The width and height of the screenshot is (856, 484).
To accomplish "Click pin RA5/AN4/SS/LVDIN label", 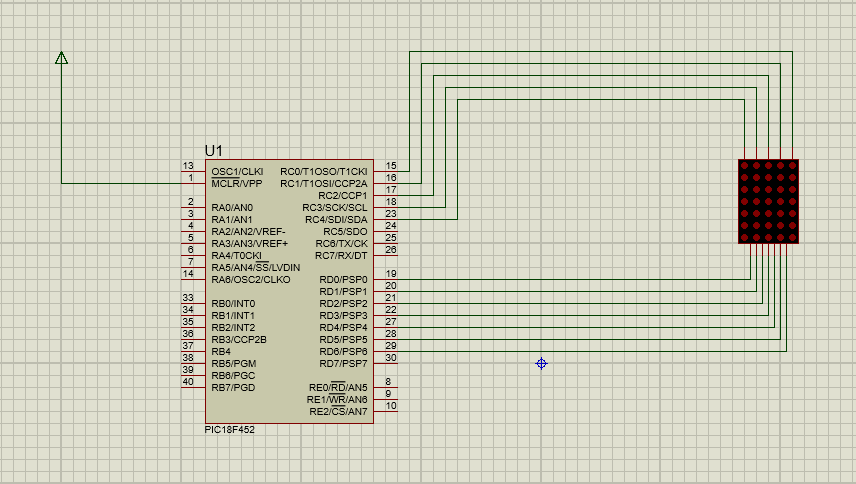I will [255, 267].
